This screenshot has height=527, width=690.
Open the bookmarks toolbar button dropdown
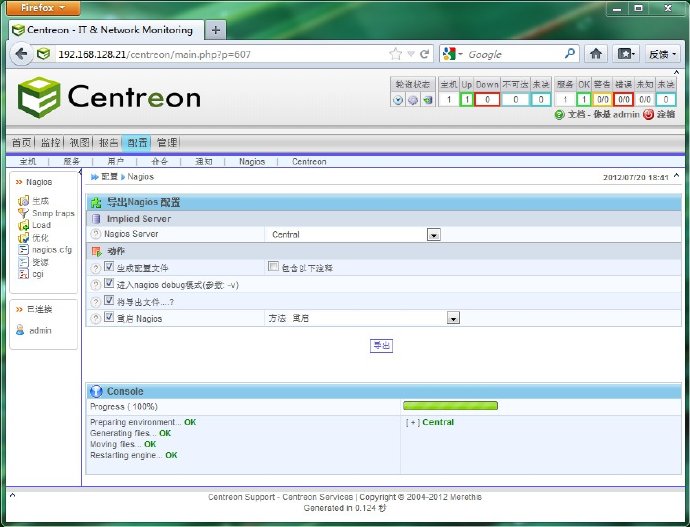pos(627,54)
